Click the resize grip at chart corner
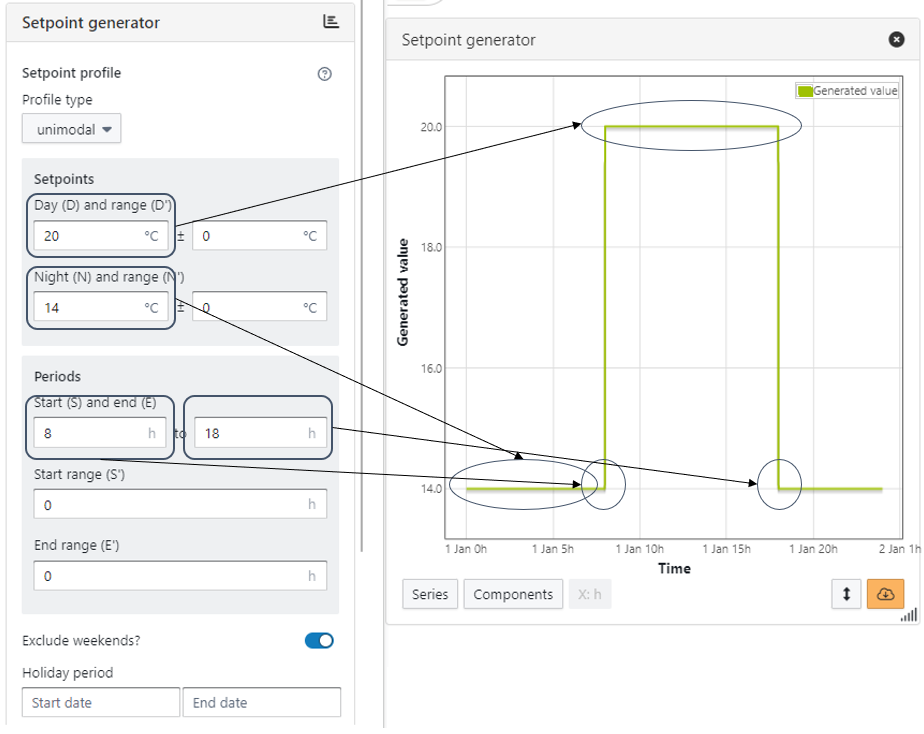Viewport: 924px width, 734px height. point(908,616)
